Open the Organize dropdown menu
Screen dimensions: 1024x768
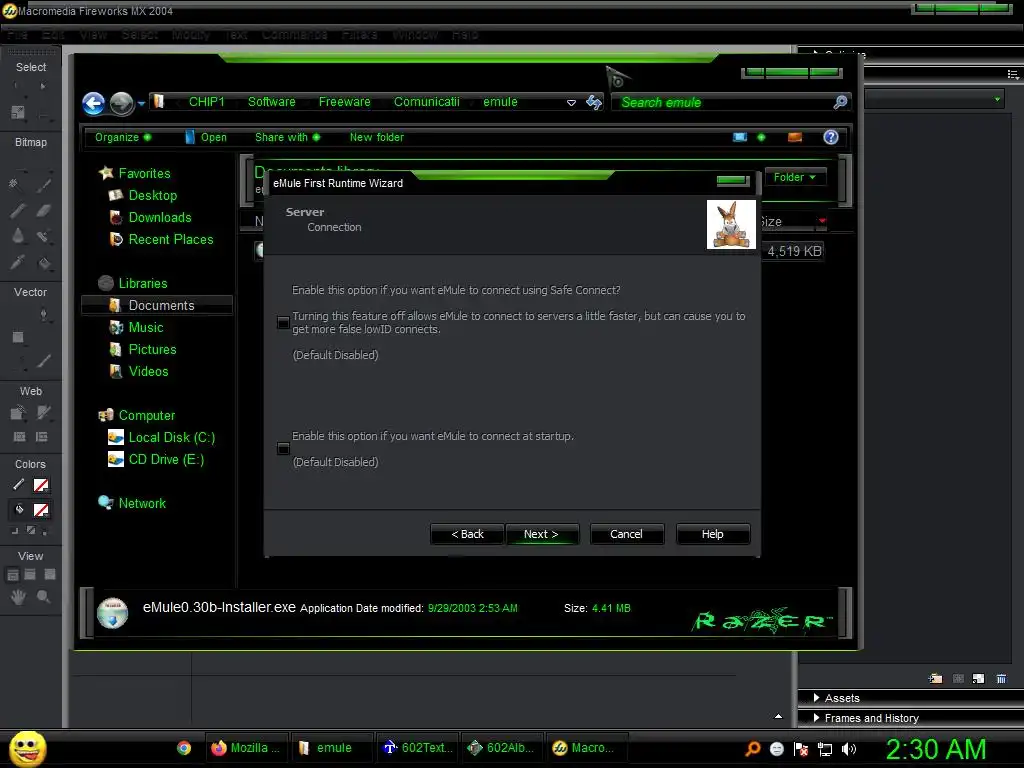123,137
